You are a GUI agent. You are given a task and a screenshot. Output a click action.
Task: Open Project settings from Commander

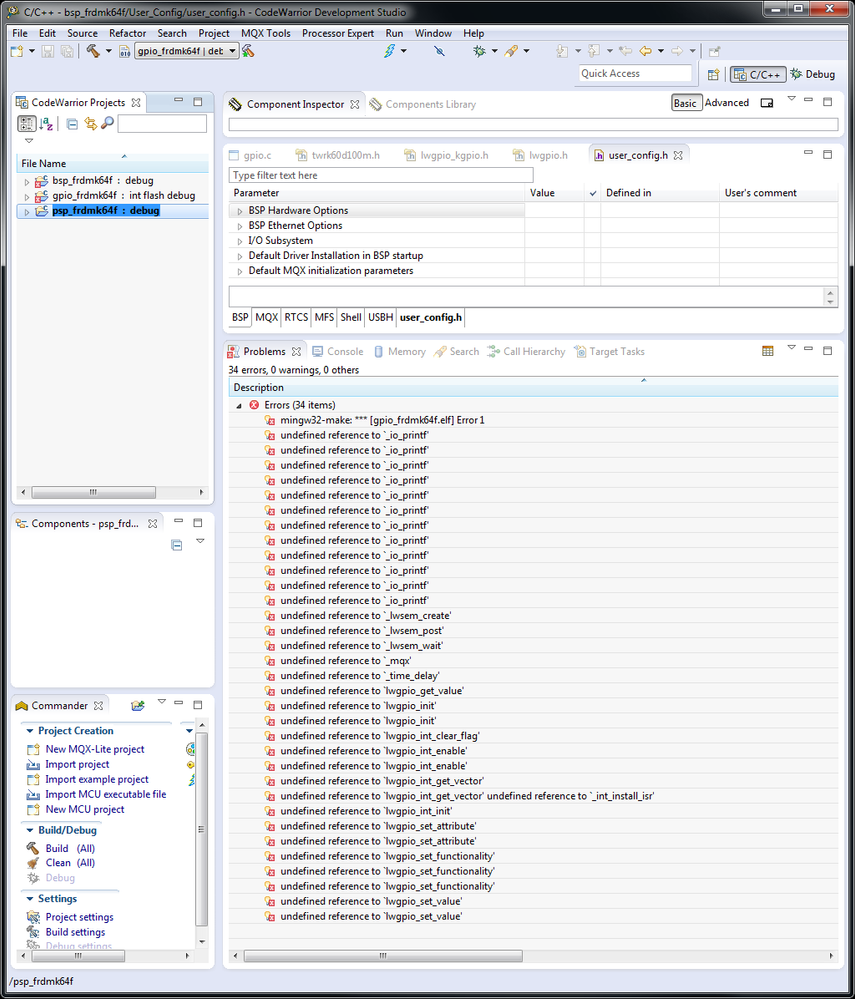(x=80, y=917)
